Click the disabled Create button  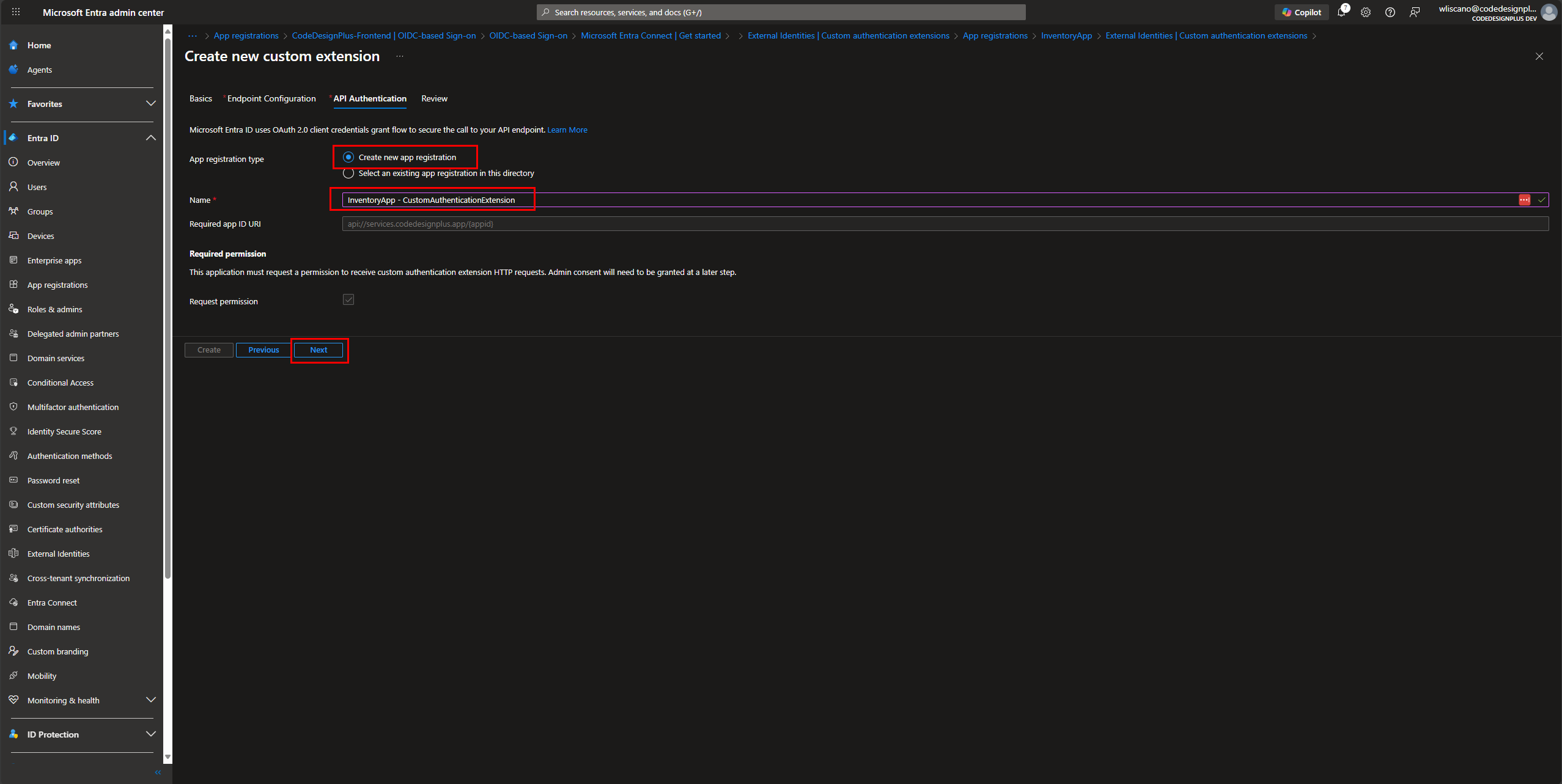(209, 350)
